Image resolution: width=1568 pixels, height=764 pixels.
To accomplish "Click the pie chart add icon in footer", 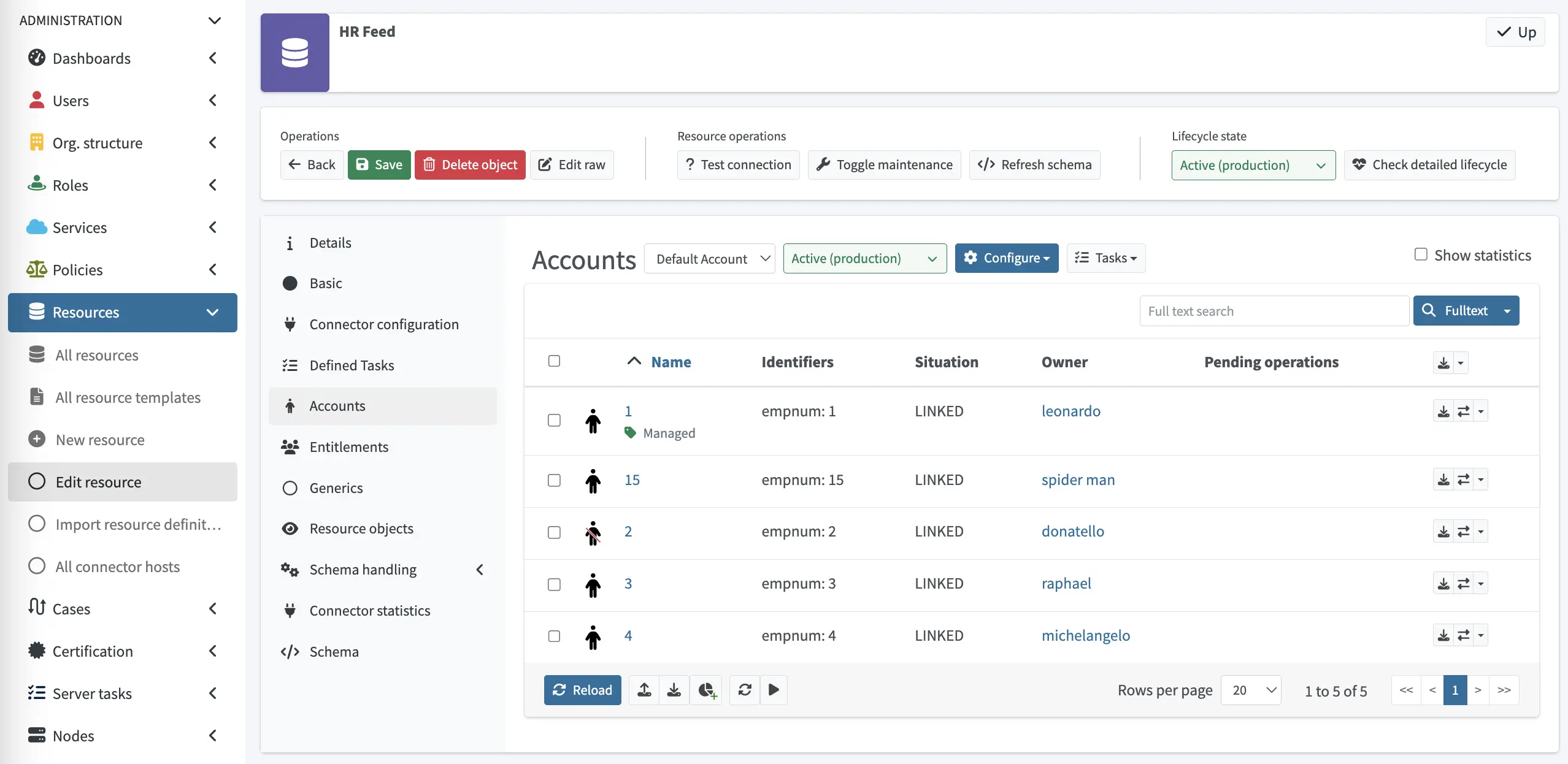I will point(707,690).
